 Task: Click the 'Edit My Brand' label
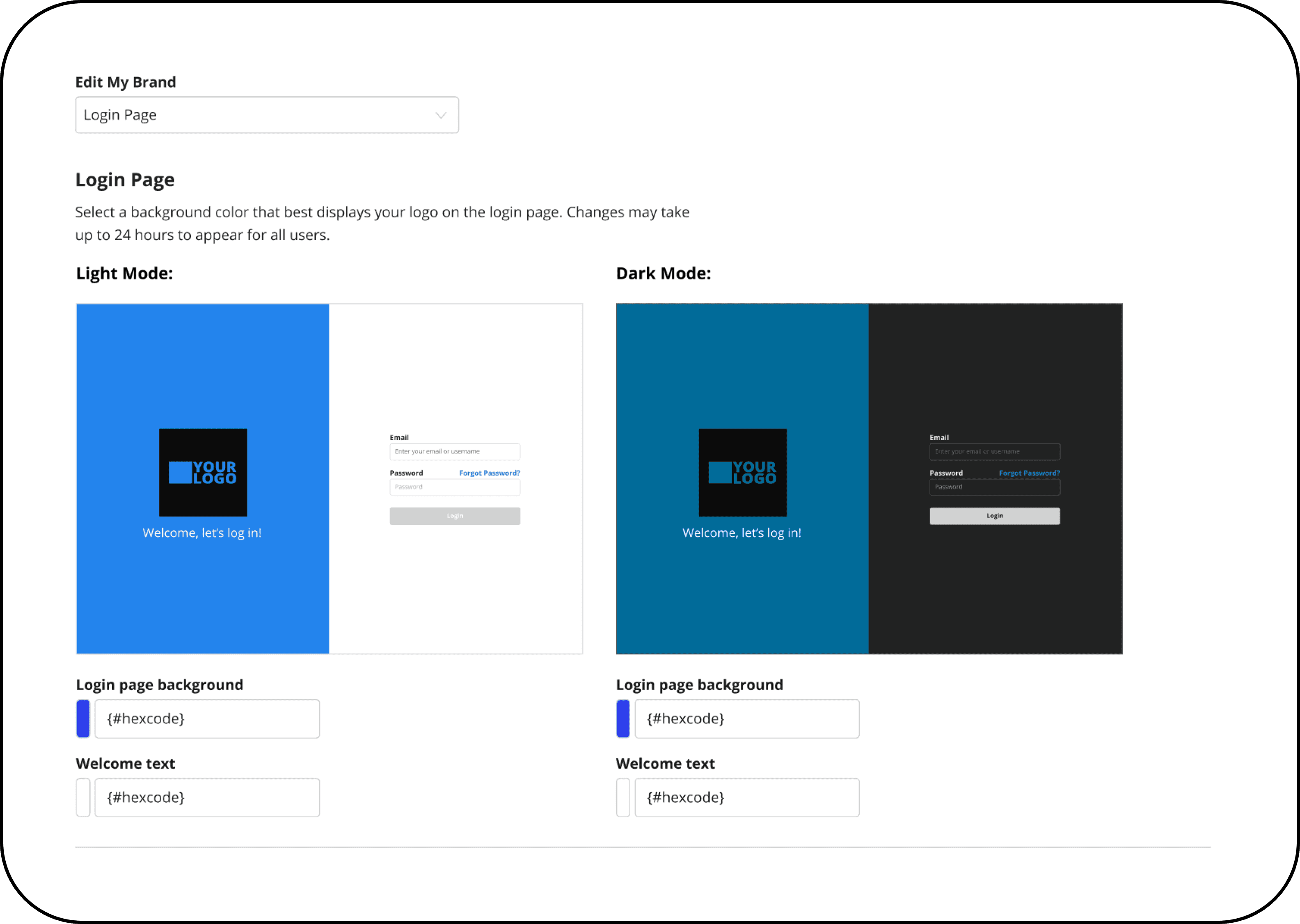click(126, 82)
